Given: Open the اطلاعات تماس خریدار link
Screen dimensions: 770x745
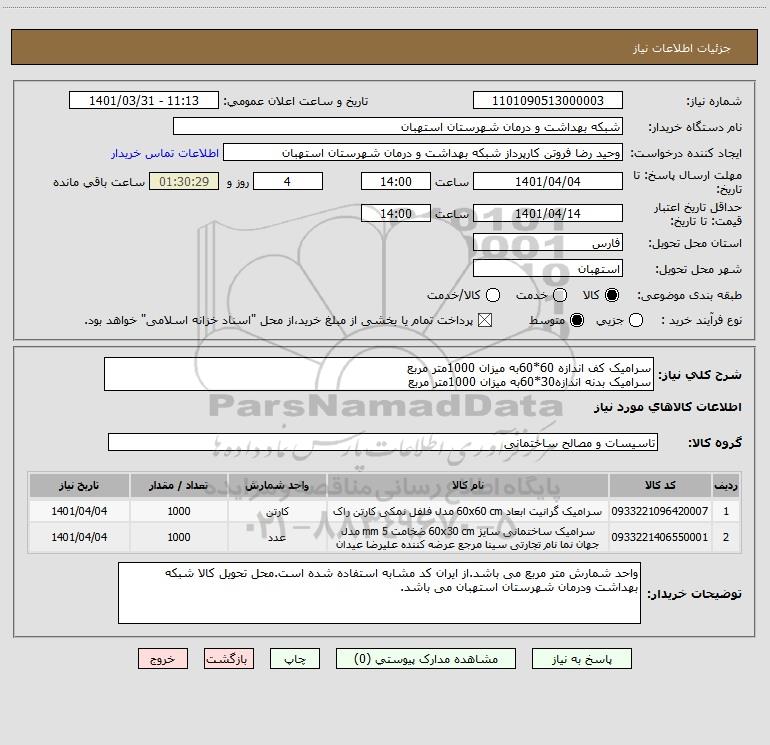Looking at the screenshot, I should 165,153.
